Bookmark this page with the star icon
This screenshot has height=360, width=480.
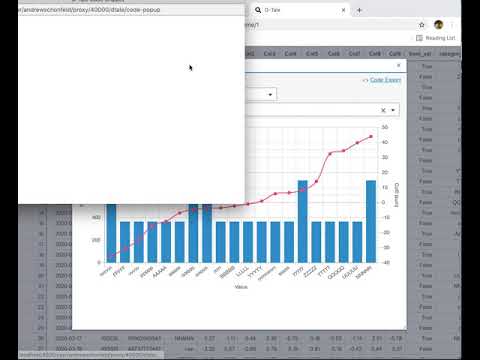pos(422,25)
